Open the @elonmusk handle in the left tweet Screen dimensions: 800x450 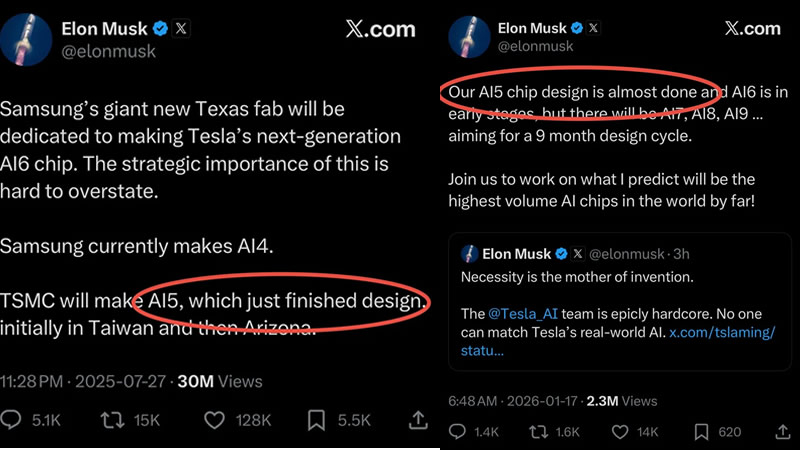coord(108,51)
